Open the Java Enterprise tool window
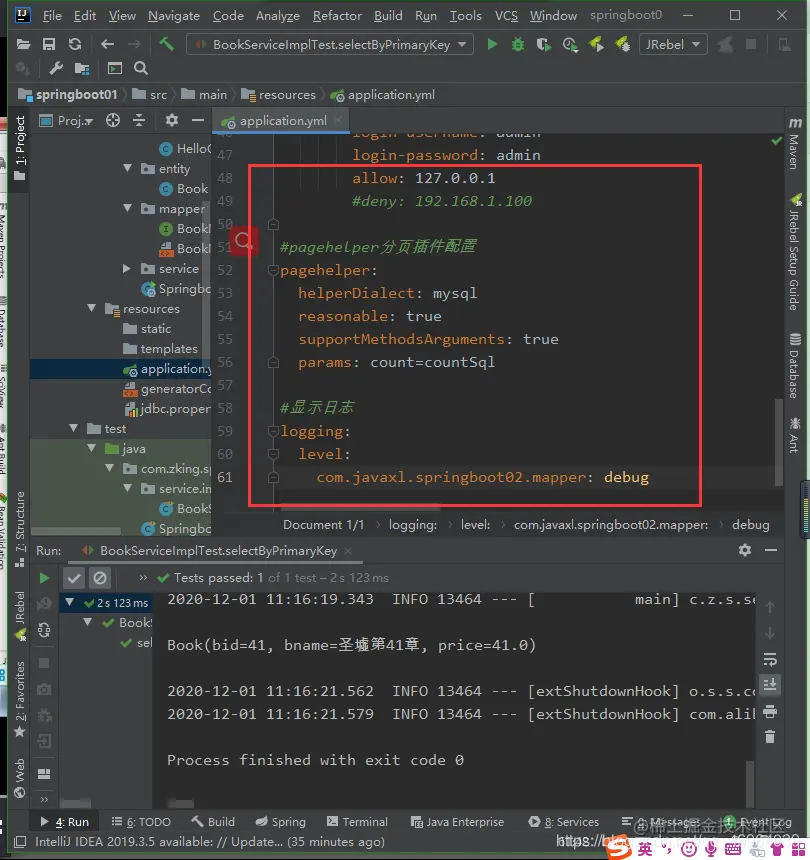The width and height of the screenshot is (810, 860). click(457, 822)
